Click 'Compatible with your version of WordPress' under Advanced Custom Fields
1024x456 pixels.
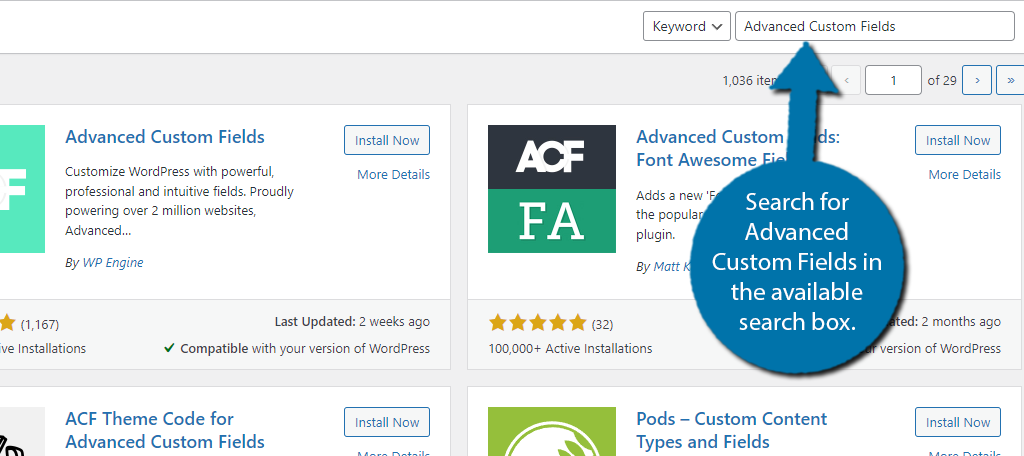tap(297, 349)
